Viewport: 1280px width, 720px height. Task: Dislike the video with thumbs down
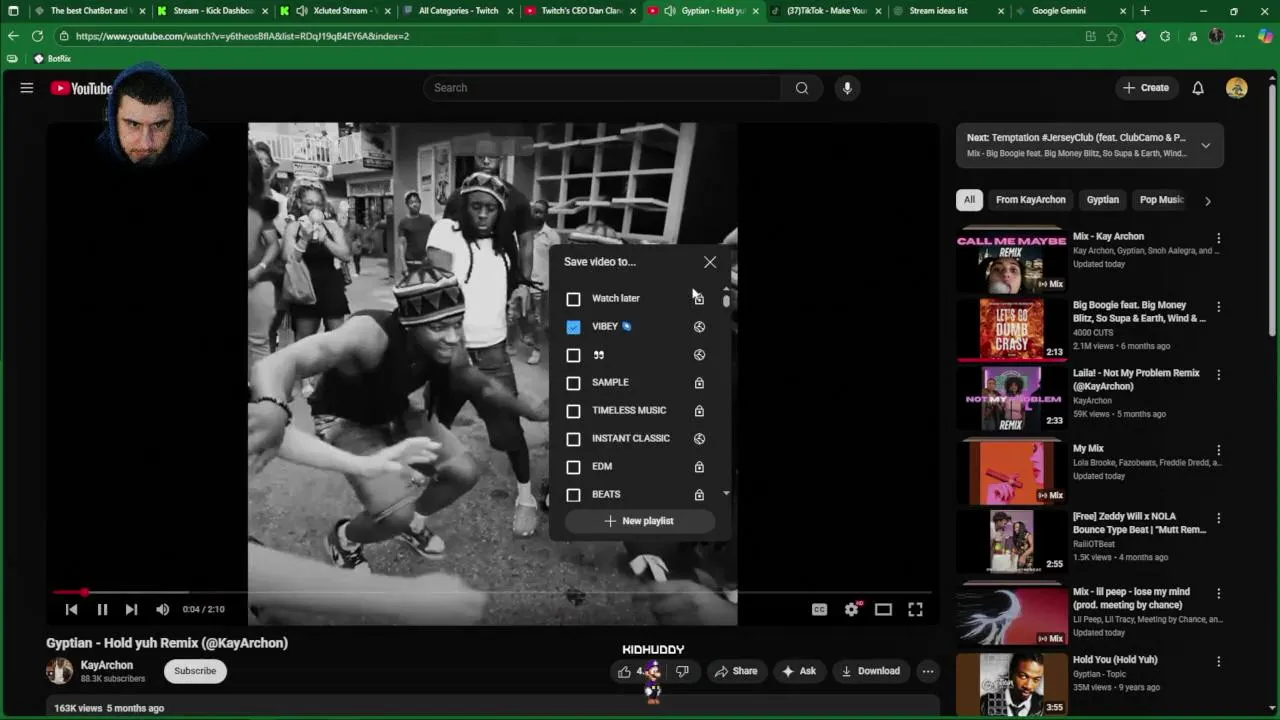tap(682, 671)
